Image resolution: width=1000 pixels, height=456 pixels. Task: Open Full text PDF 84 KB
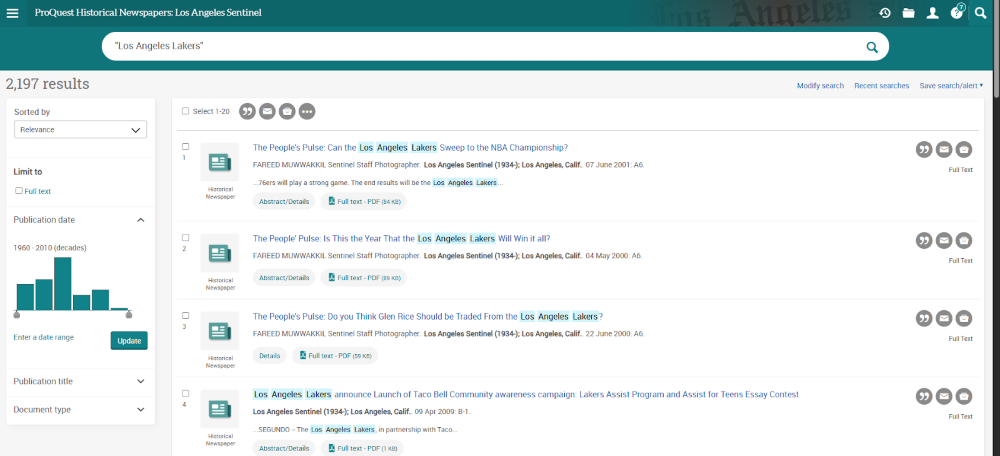[x=364, y=202]
